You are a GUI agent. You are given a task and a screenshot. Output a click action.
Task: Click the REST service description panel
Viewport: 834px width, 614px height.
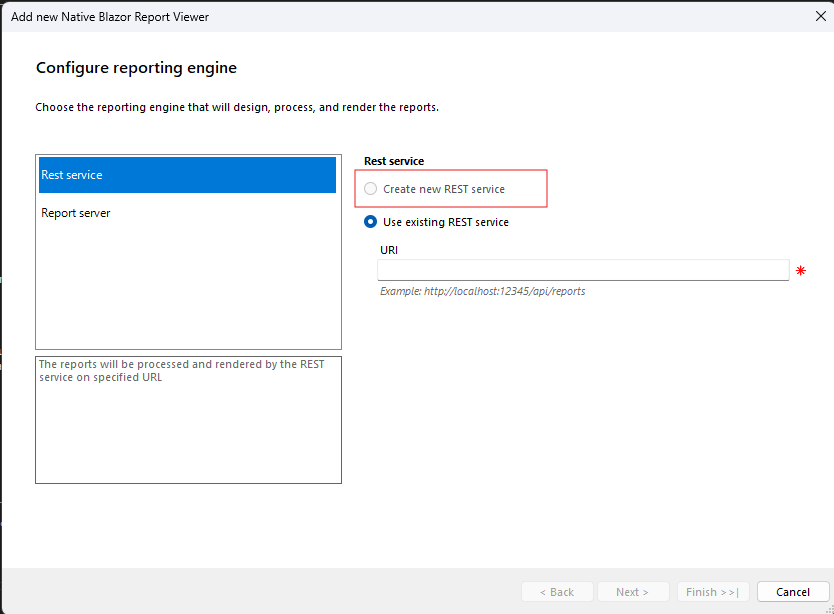tap(187, 420)
